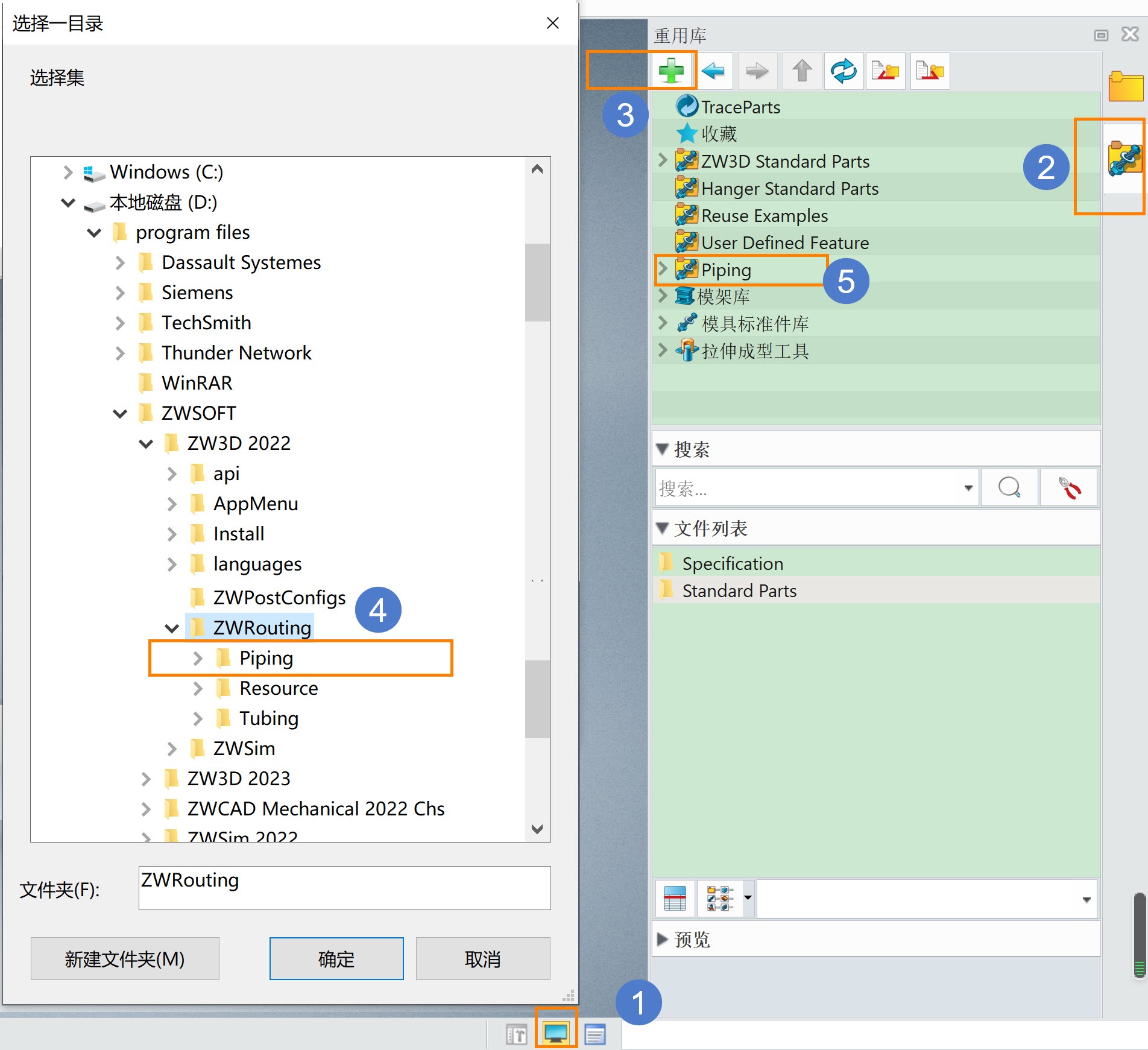
Task: Click the 文件夹 folder name field
Action: [344, 888]
